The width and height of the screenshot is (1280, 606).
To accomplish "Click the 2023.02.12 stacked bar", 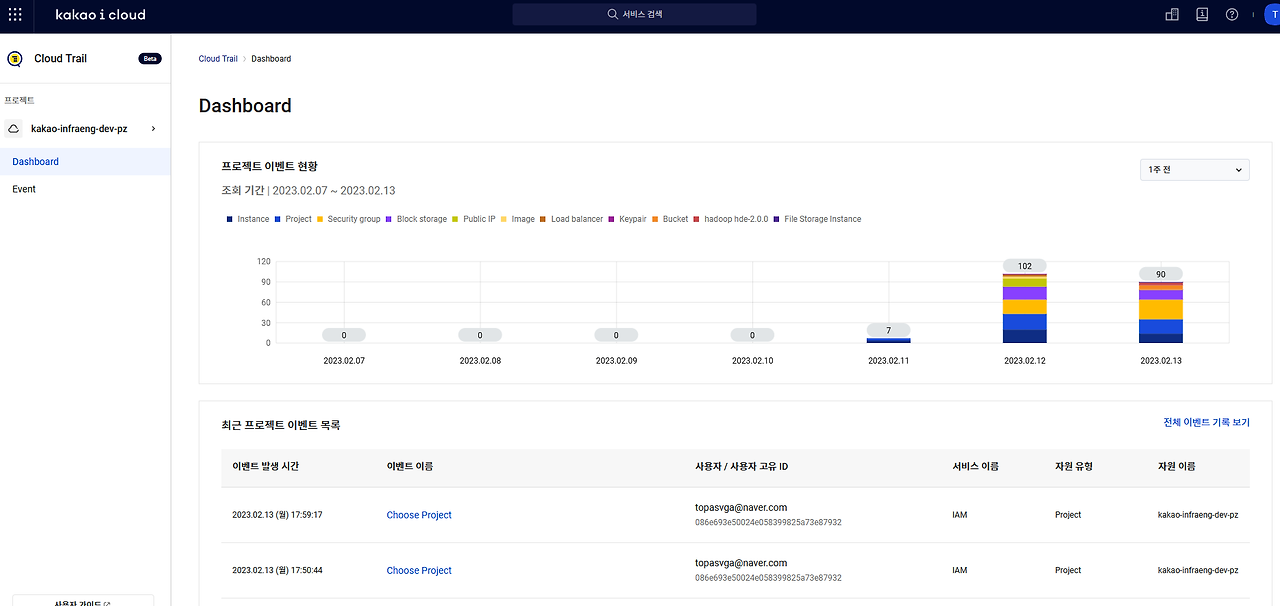I will click(x=1025, y=308).
